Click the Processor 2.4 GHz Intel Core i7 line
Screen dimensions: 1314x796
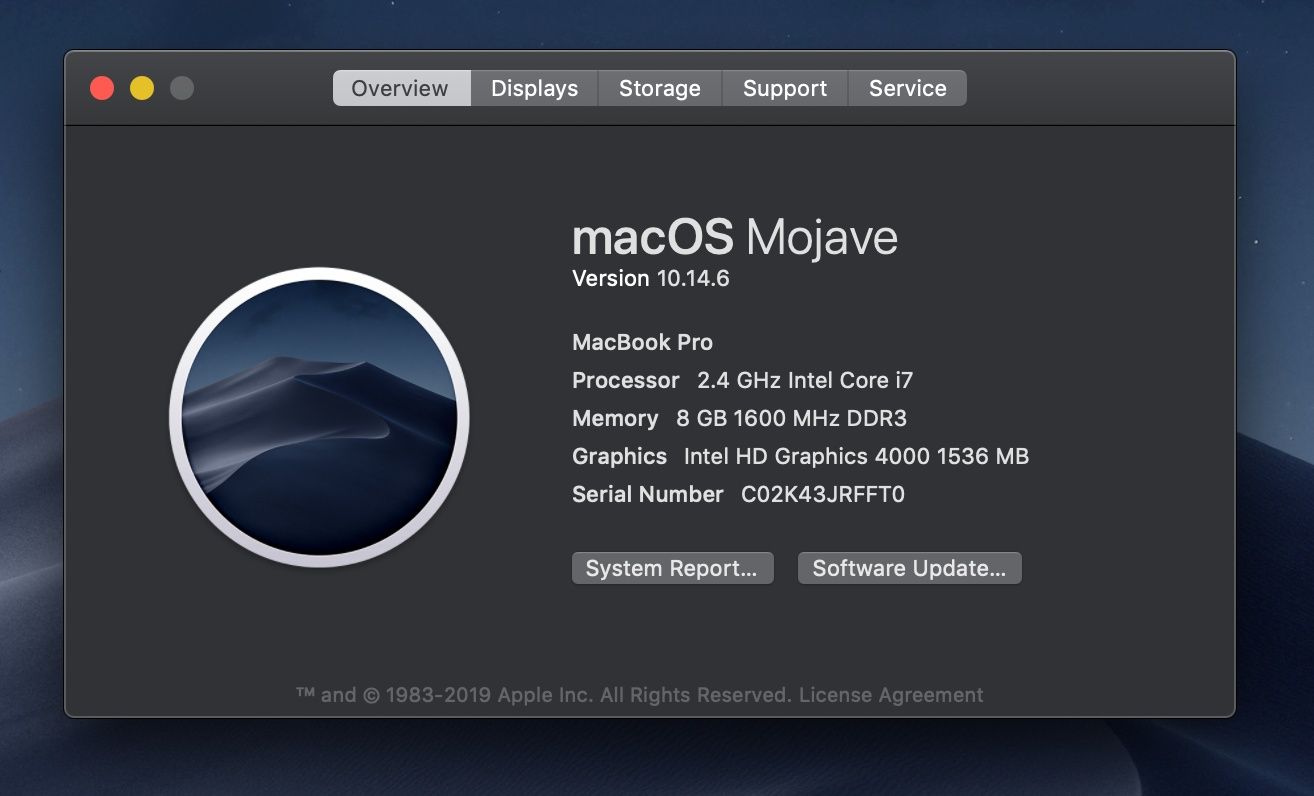click(742, 380)
